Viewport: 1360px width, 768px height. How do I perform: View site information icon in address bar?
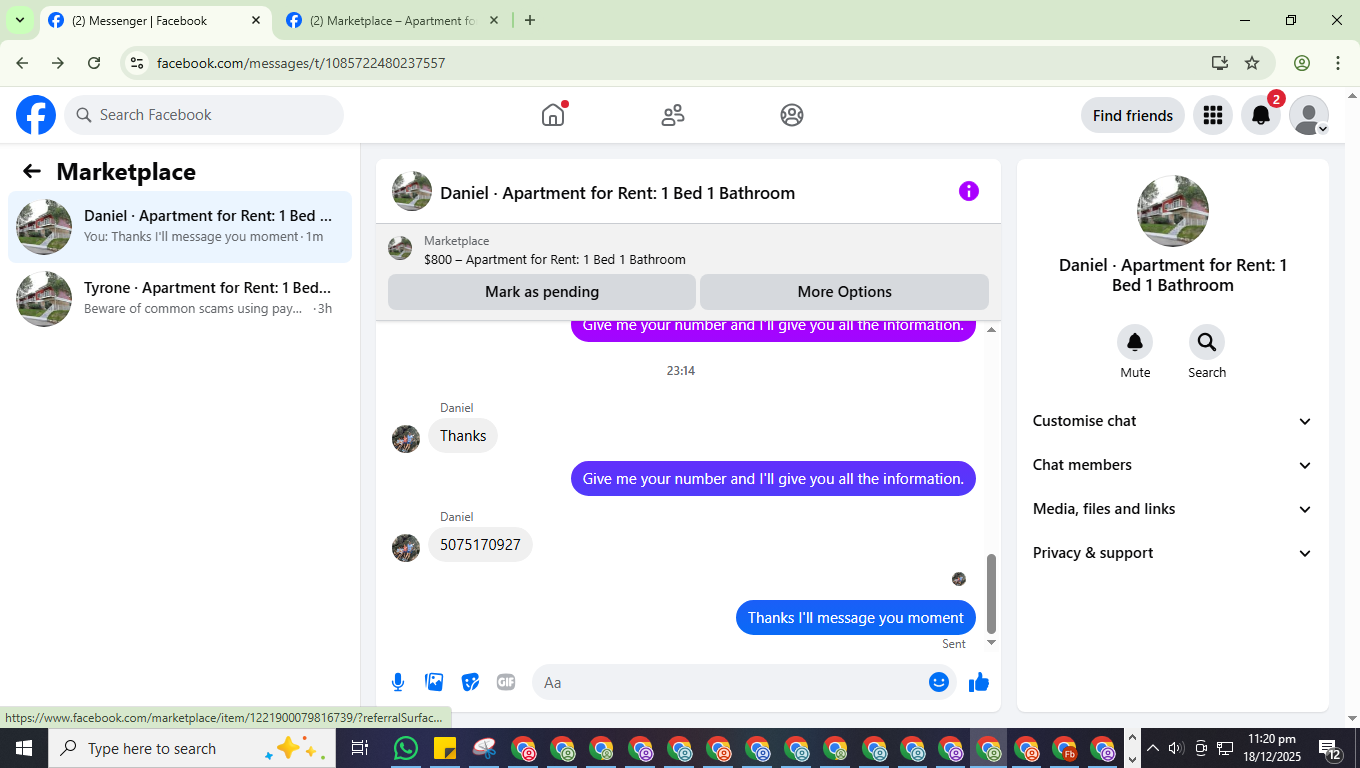[x=138, y=63]
